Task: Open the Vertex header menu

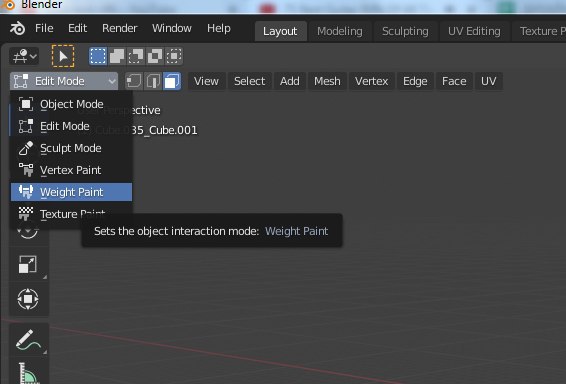Action: coord(371,81)
